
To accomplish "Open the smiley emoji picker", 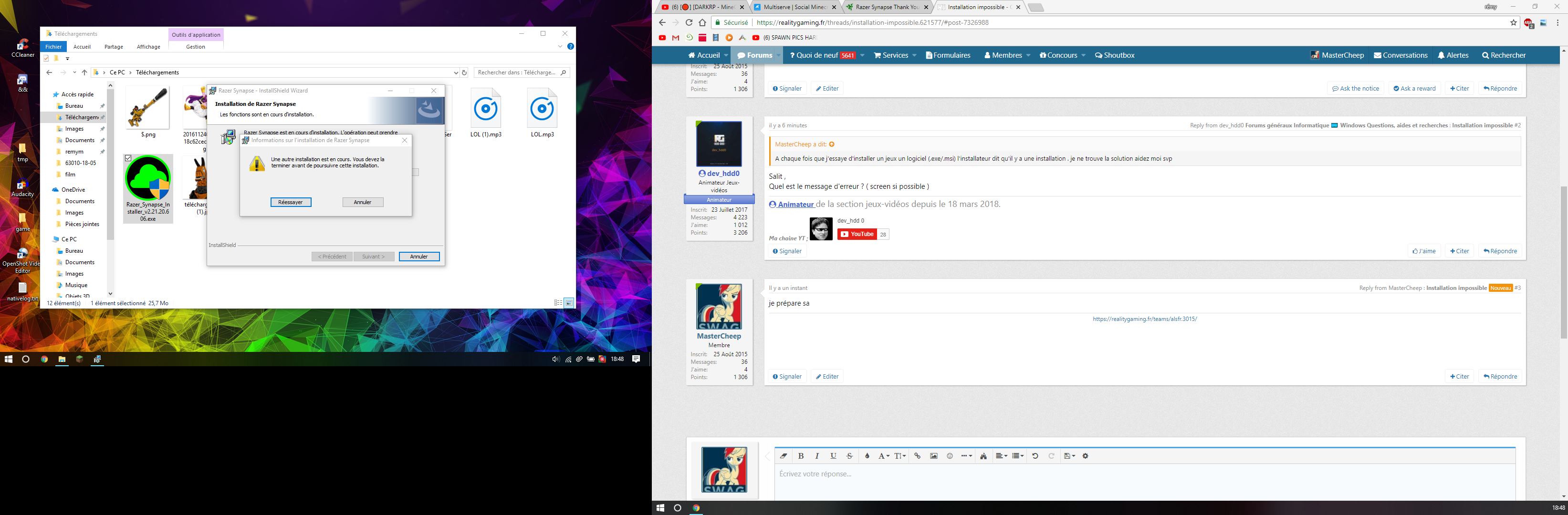I will [950, 456].
